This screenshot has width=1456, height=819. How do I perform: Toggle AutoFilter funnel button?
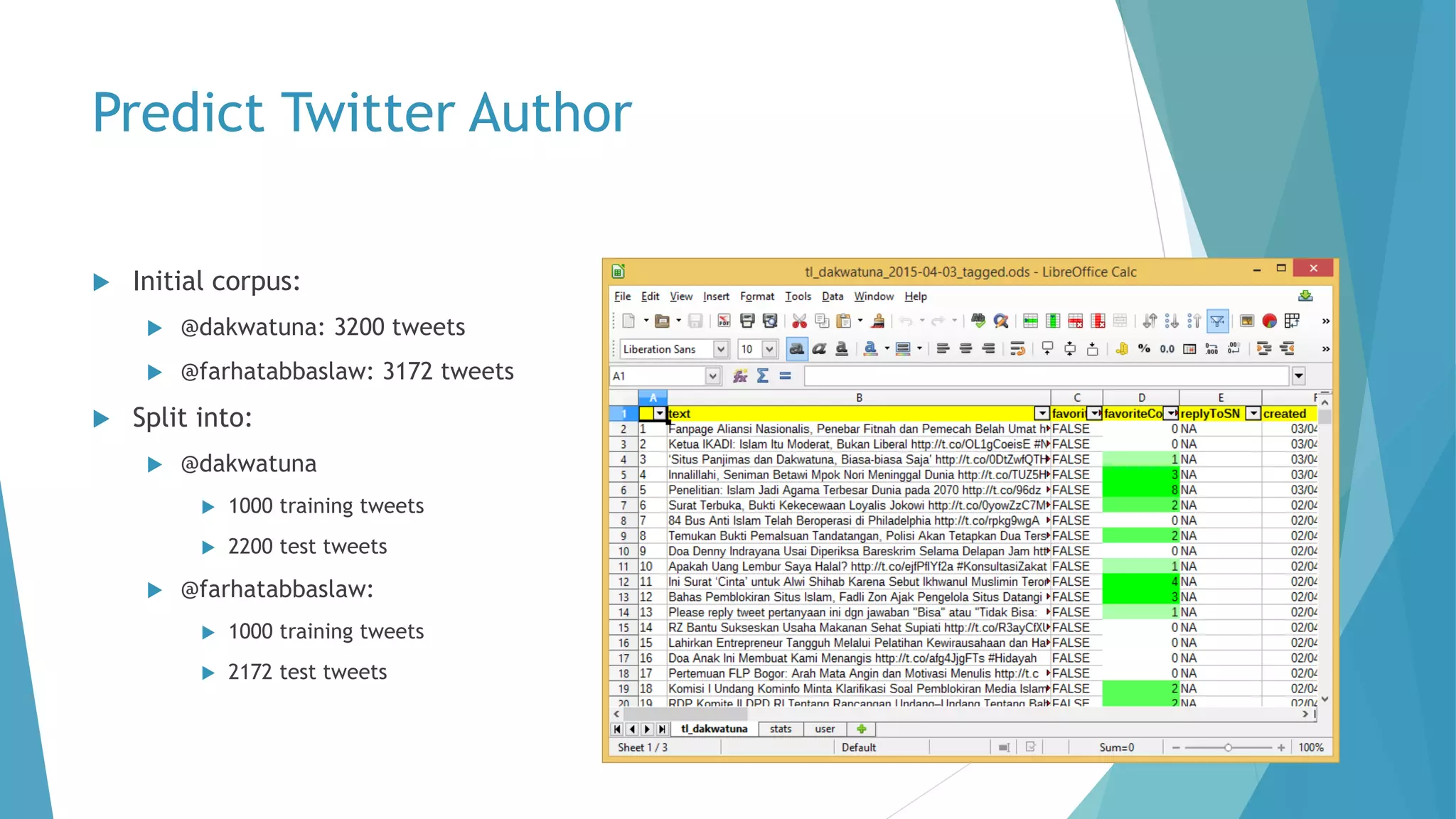(1217, 321)
